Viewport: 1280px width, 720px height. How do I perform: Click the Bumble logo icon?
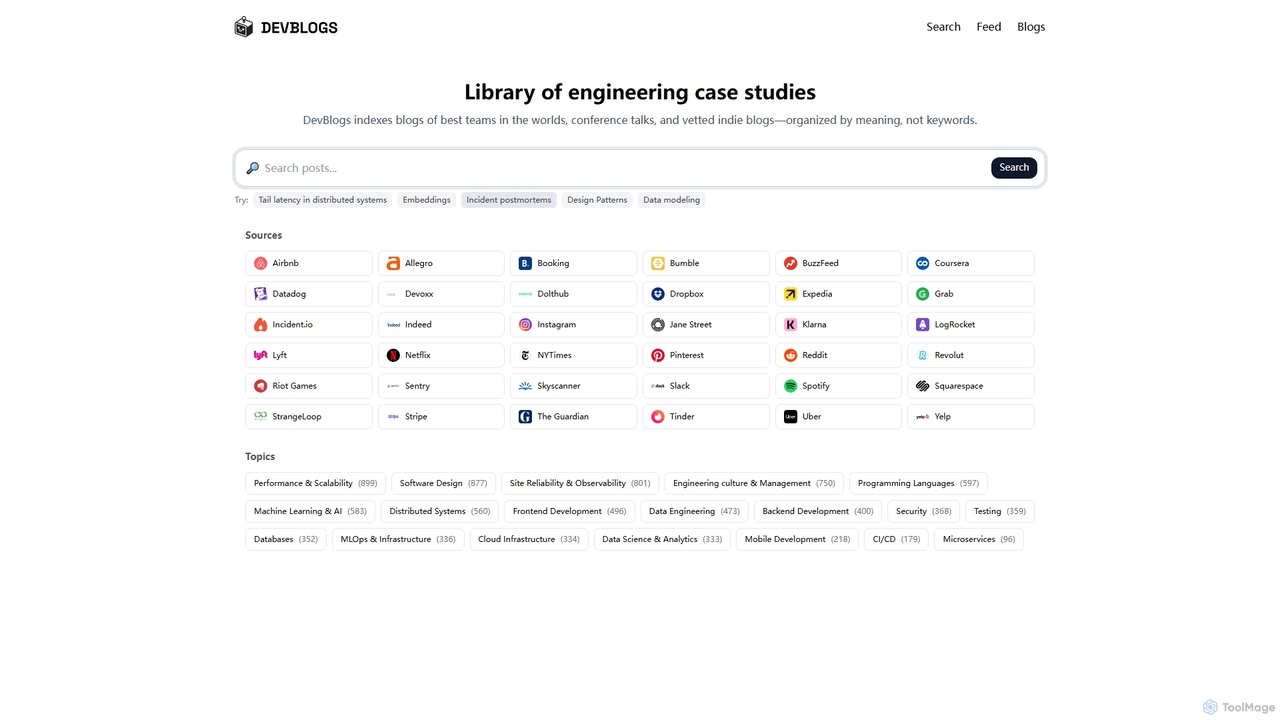click(x=658, y=263)
